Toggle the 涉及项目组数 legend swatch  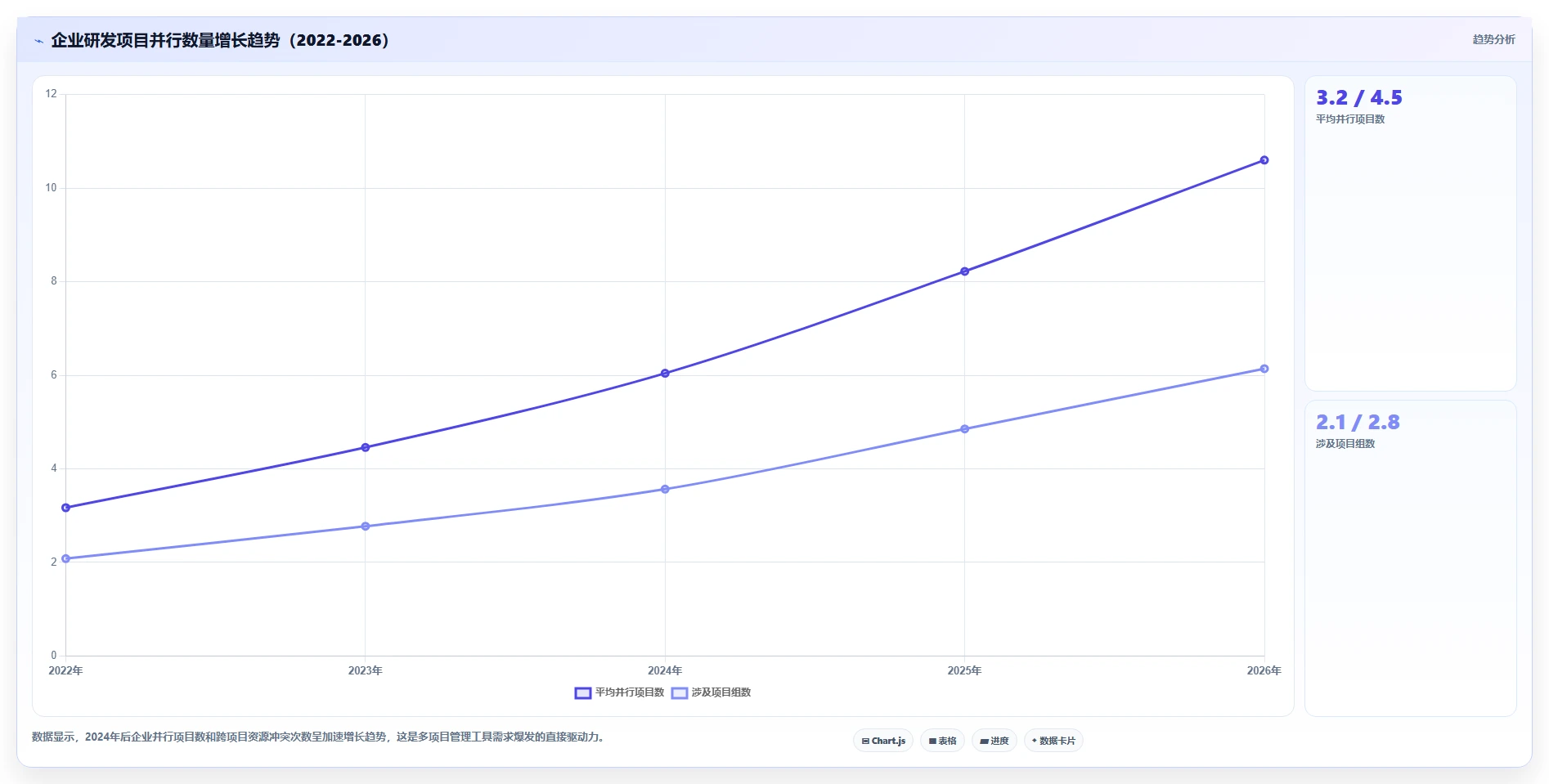(680, 693)
